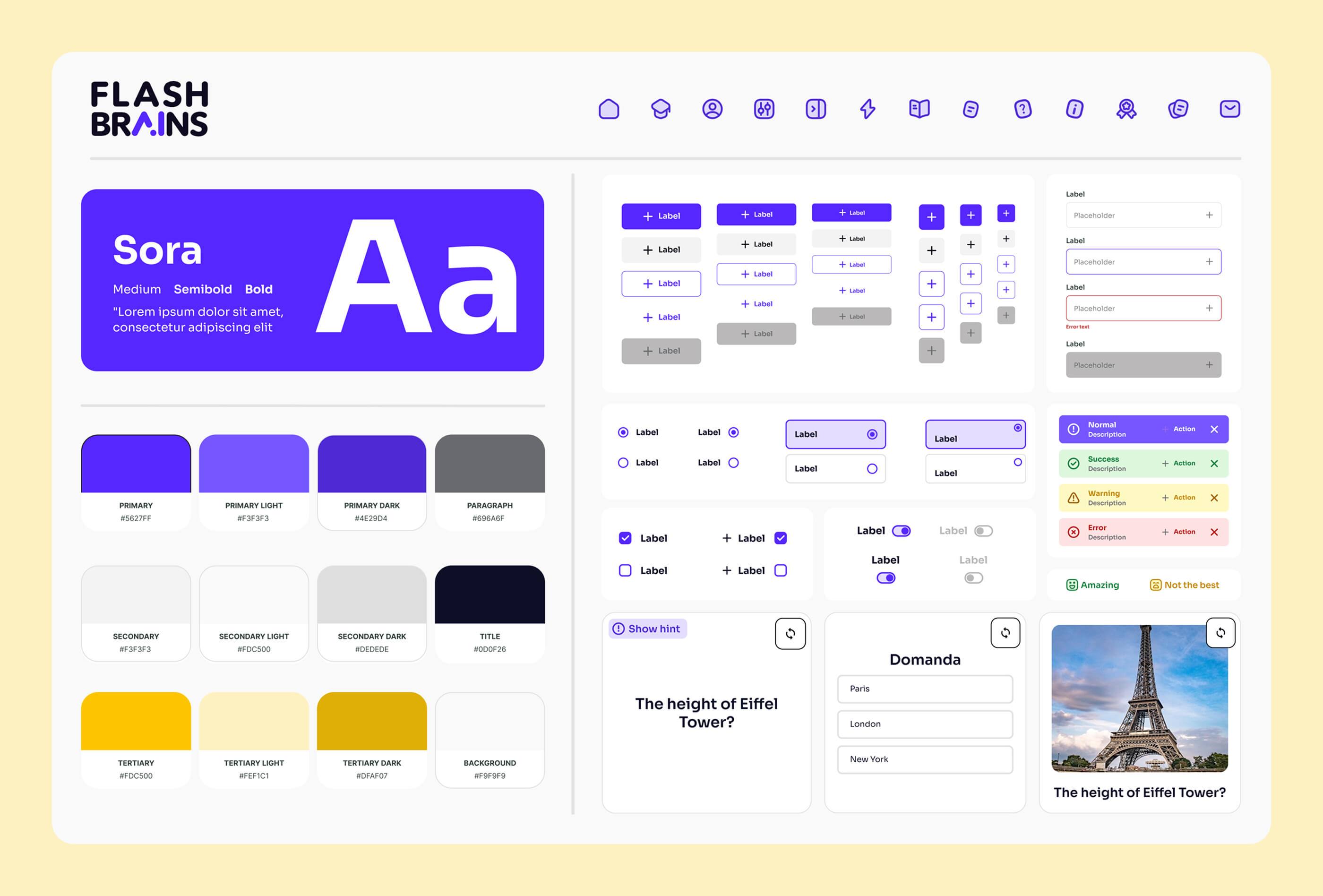The image size is (1323, 896).
Task: Click rotate icon on the Show hint card
Action: click(790, 634)
